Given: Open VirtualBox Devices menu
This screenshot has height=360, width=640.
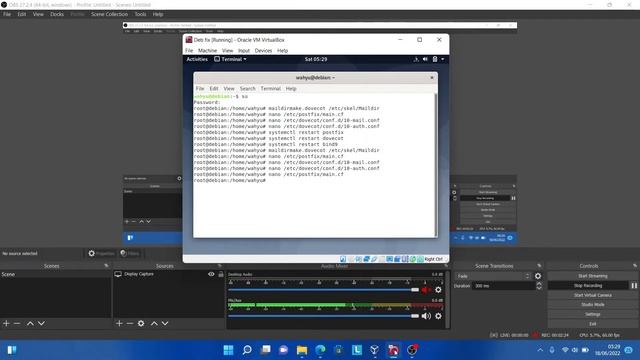Looking at the screenshot, I should pyautogui.click(x=263, y=51).
